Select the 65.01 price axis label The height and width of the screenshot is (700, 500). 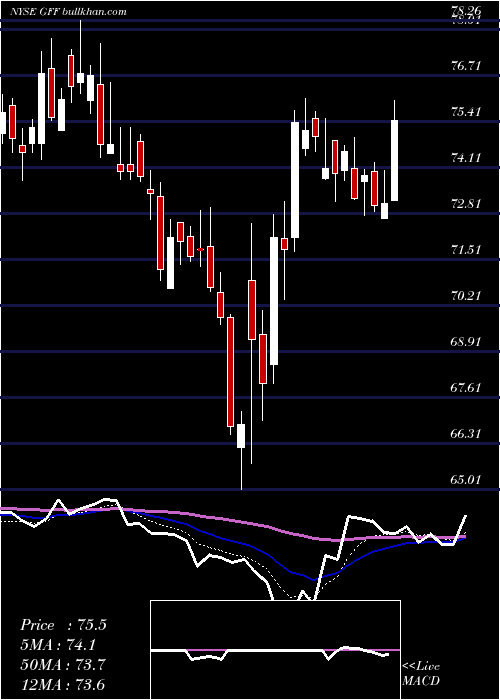[x=466, y=479]
